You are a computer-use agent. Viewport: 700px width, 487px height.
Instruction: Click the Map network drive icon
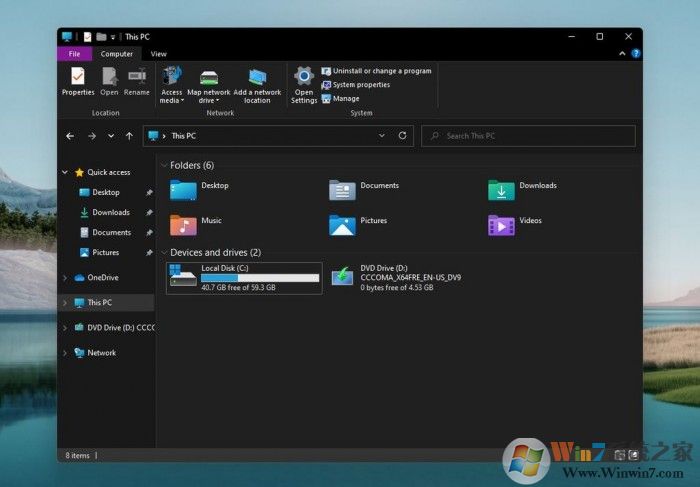pyautogui.click(x=208, y=78)
